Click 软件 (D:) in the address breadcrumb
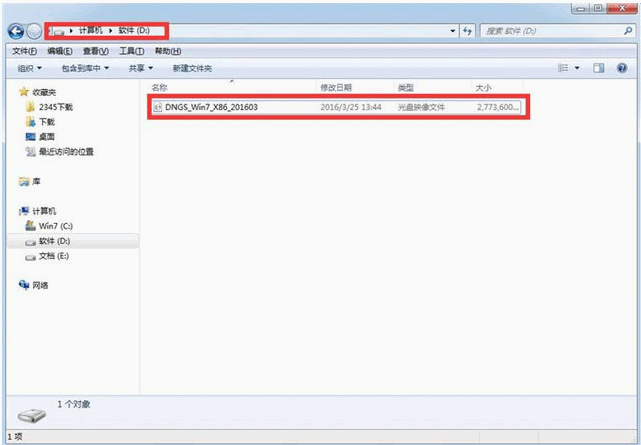This screenshot has height=445, width=641. point(134,30)
